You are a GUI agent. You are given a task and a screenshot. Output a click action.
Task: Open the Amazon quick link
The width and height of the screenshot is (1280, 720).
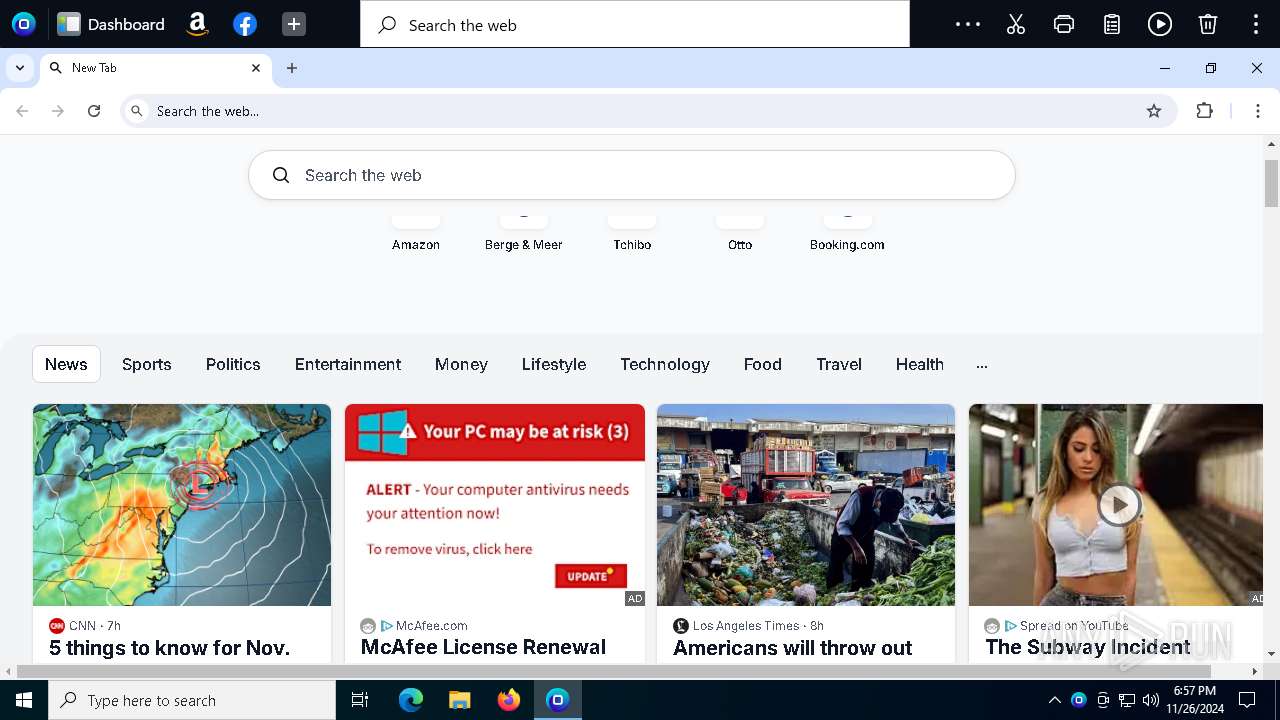[416, 235]
